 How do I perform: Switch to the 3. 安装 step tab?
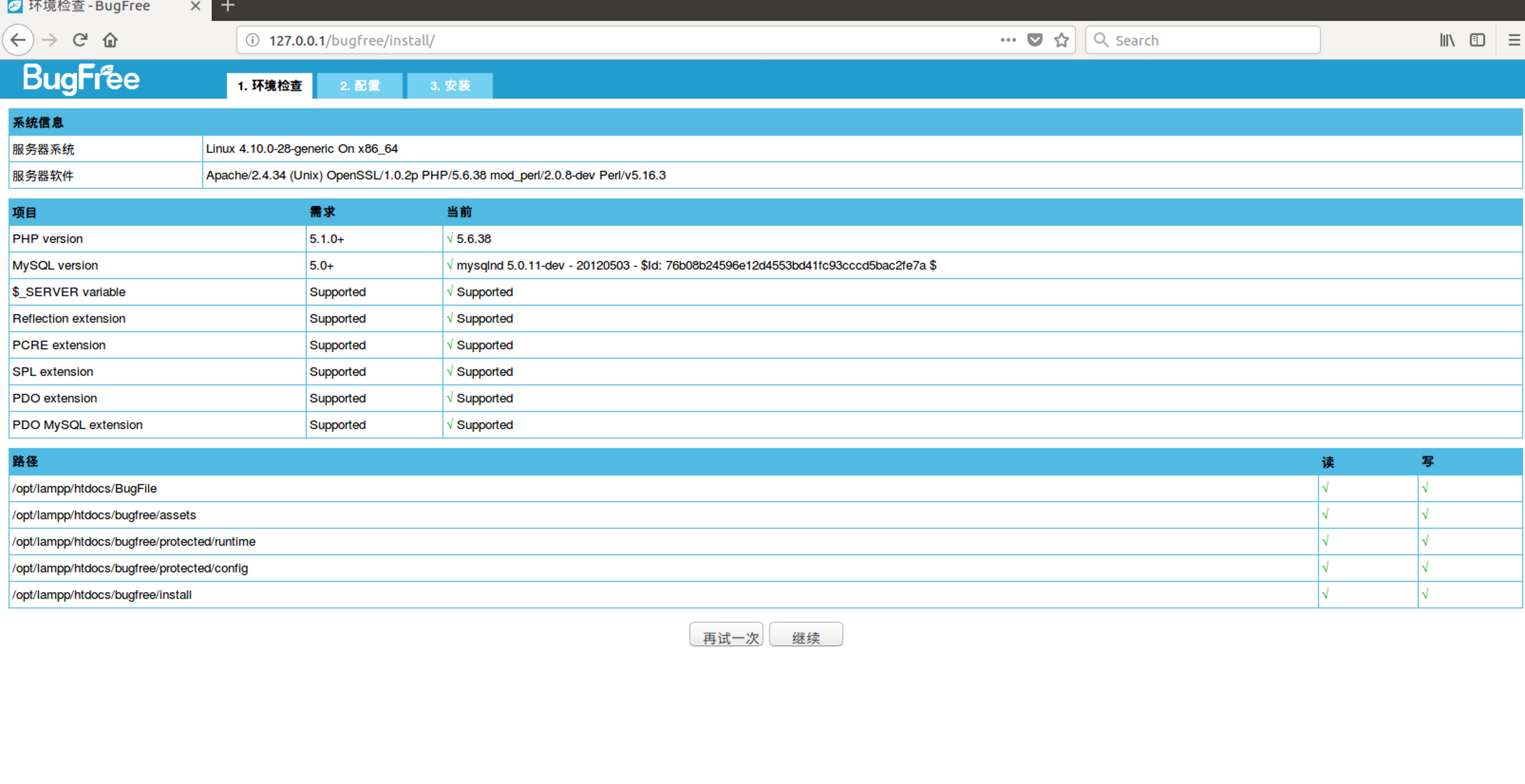[450, 86]
